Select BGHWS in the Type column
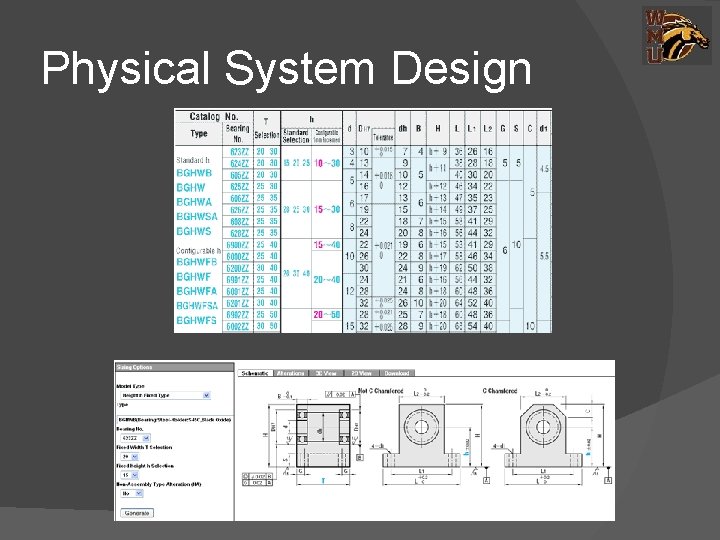The image size is (720, 540). (194, 231)
